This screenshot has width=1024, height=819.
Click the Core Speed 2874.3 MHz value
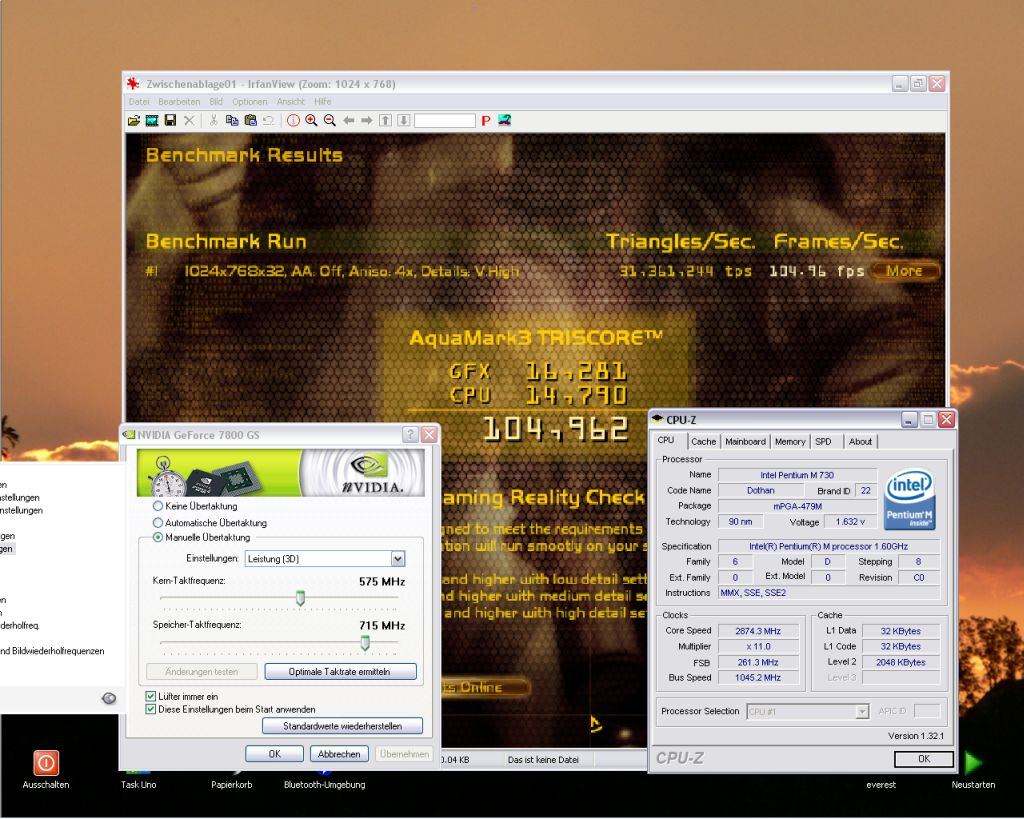pyautogui.click(x=758, y=632)
